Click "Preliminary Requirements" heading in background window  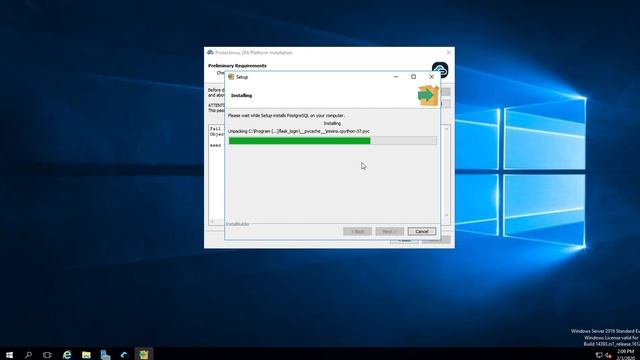pyautogui.click(x=237, y=66)
